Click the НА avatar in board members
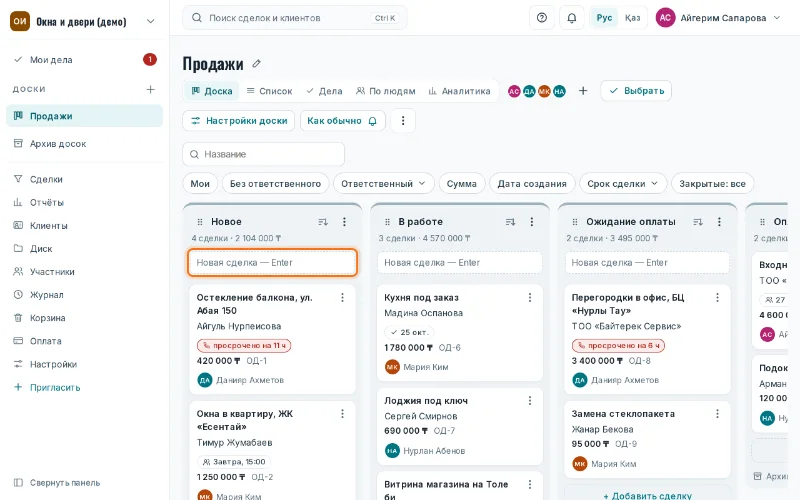The image size is (800, 500). [559, 91]
